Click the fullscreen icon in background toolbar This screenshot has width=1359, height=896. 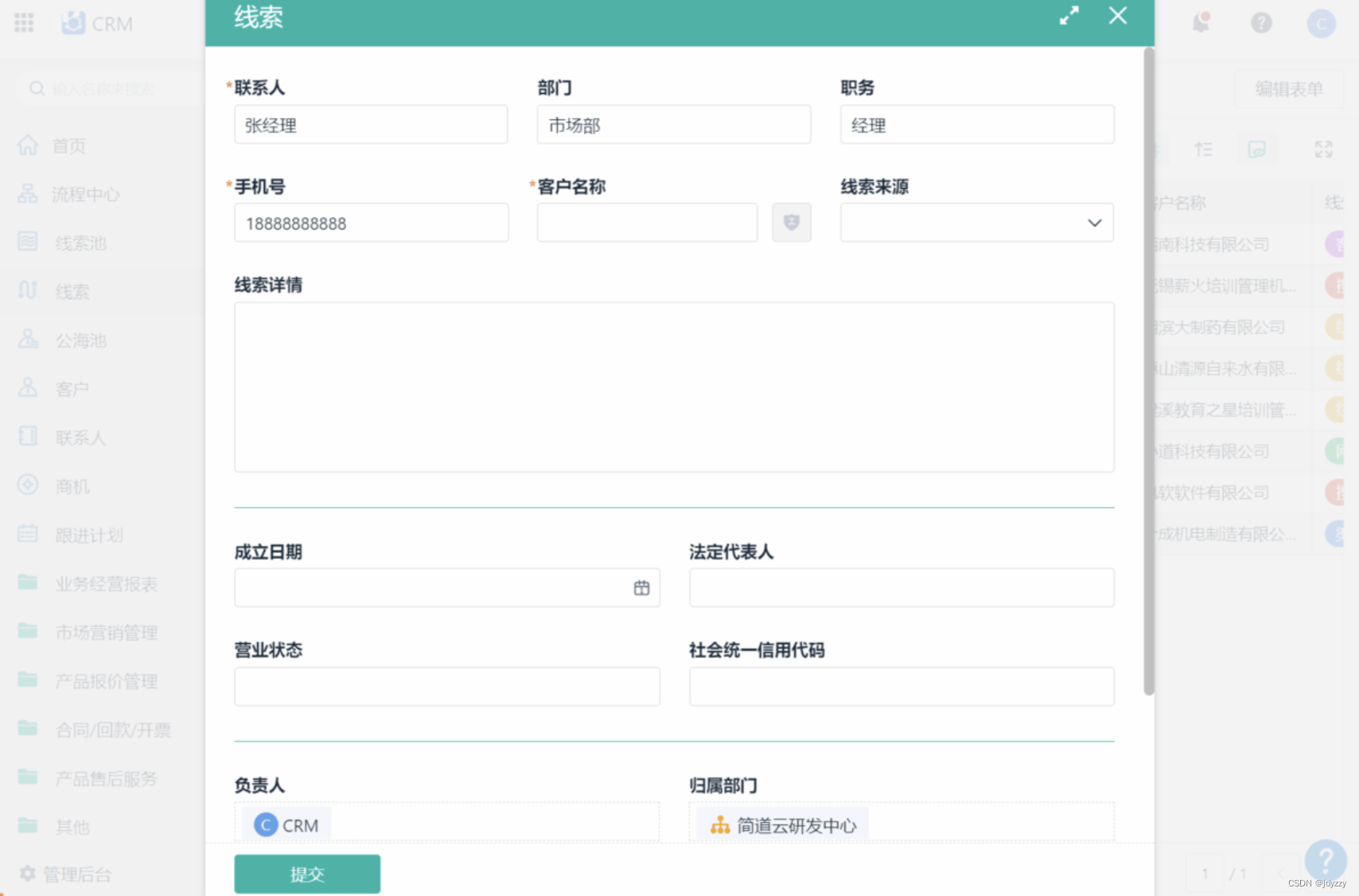[x=1323, y=150]
